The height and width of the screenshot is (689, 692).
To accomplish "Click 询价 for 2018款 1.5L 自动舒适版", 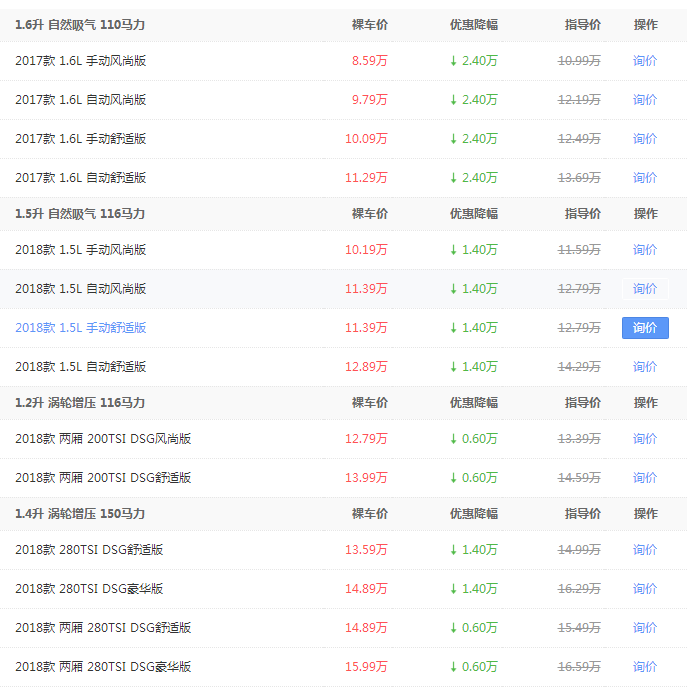I will (645, 367).
